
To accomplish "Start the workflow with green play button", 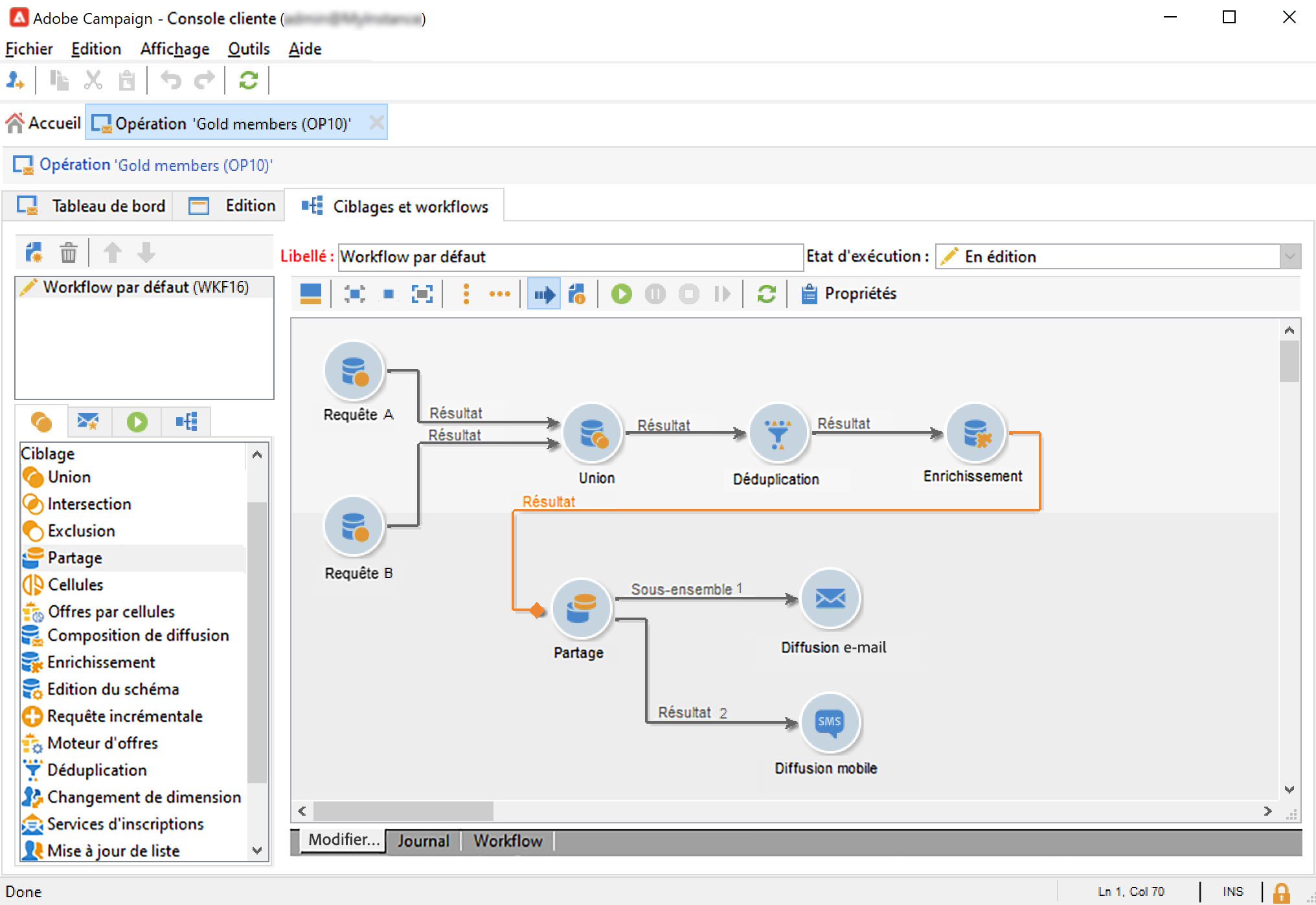I will tap(621, 294).
